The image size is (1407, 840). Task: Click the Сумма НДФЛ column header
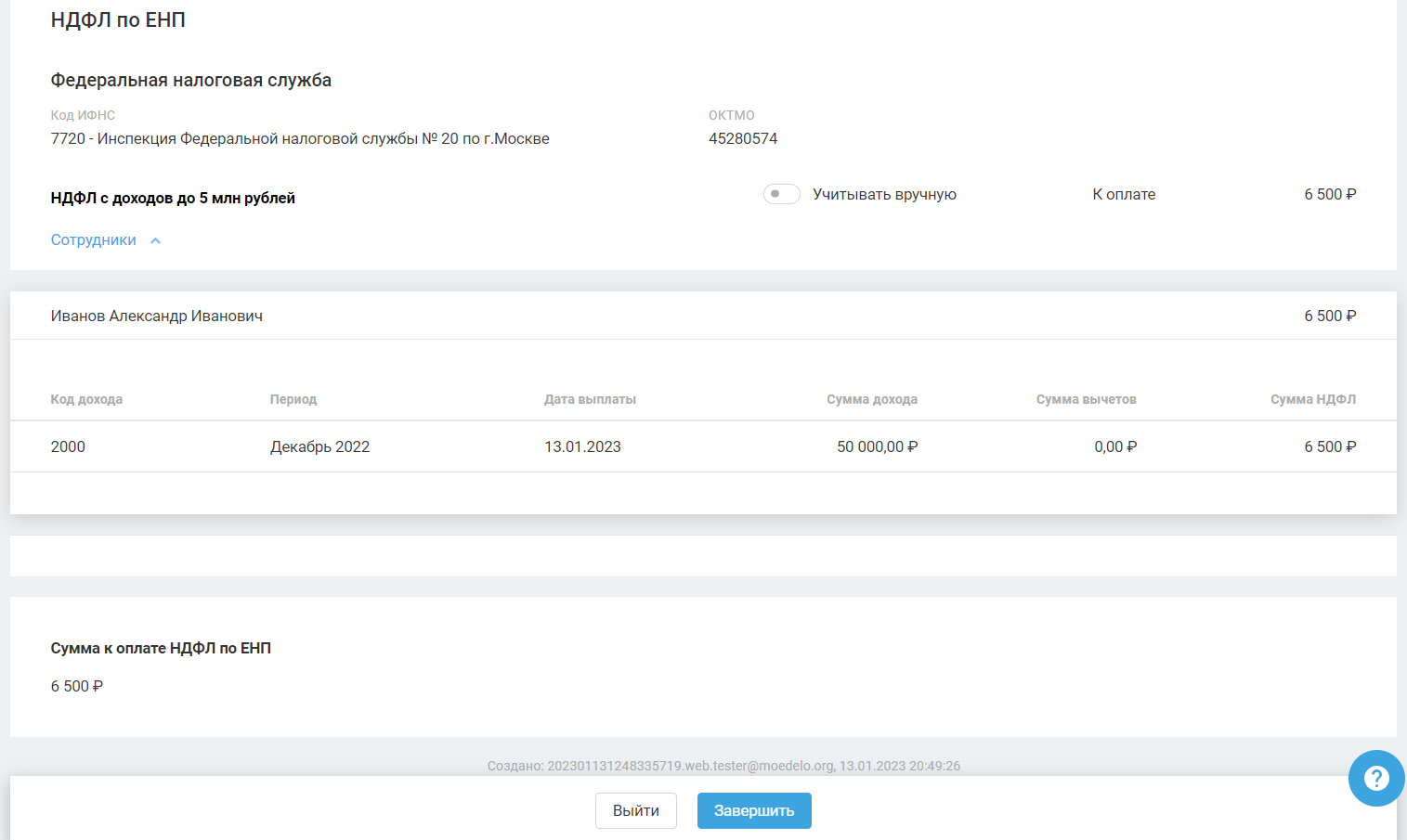[x=1312, y=399]
